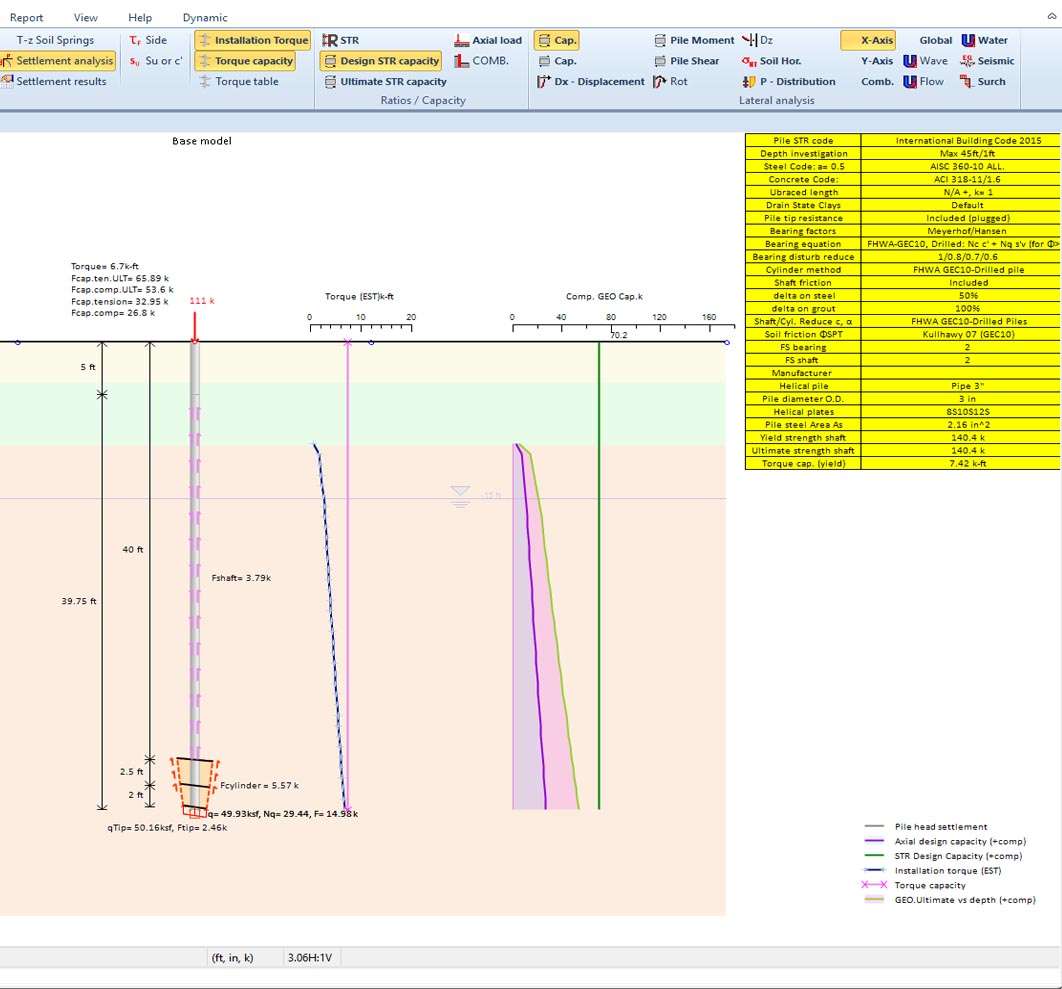Open the Dynamic menu

(205, 17)
